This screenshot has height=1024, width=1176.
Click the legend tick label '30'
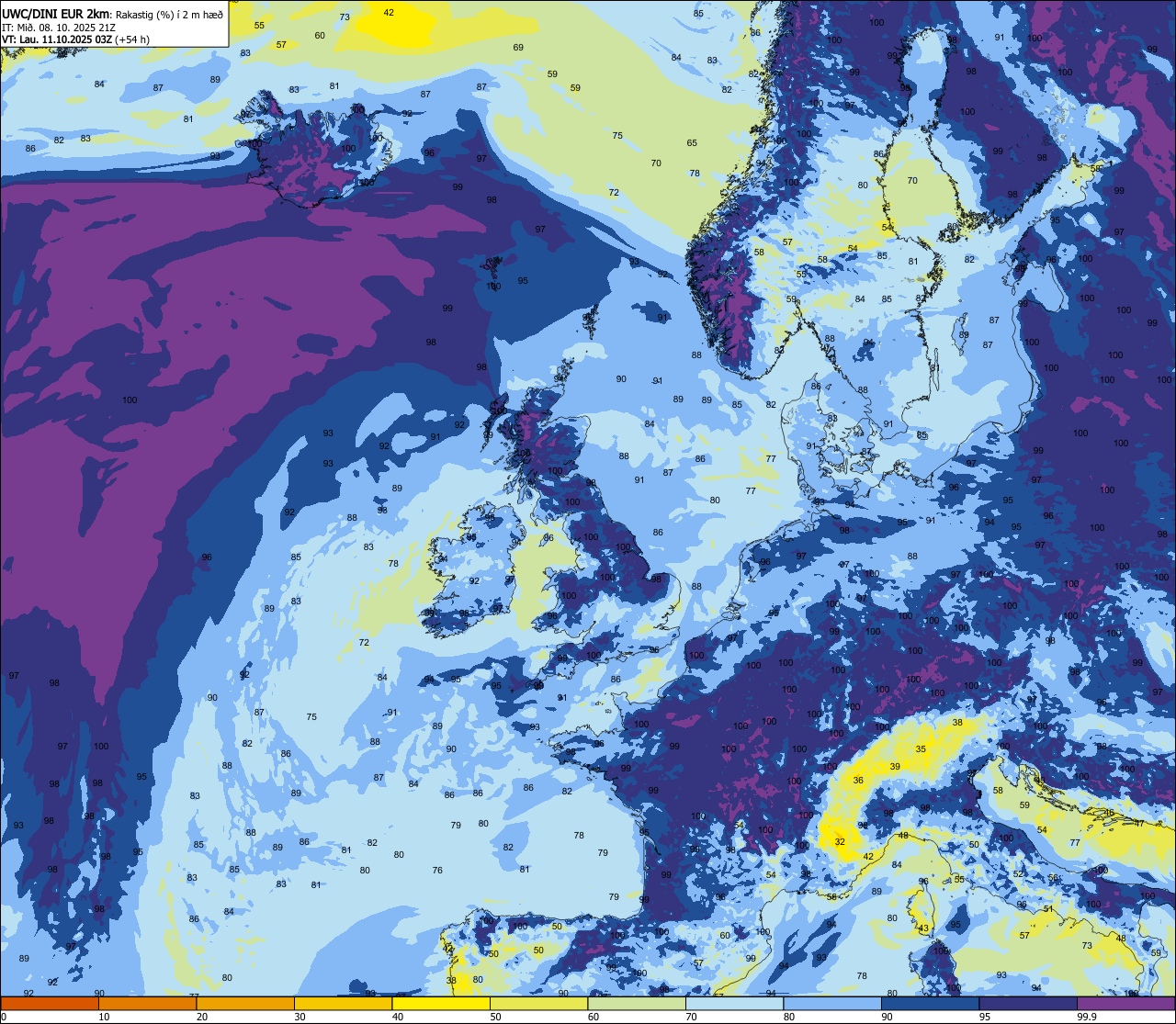pos(300,1017)
